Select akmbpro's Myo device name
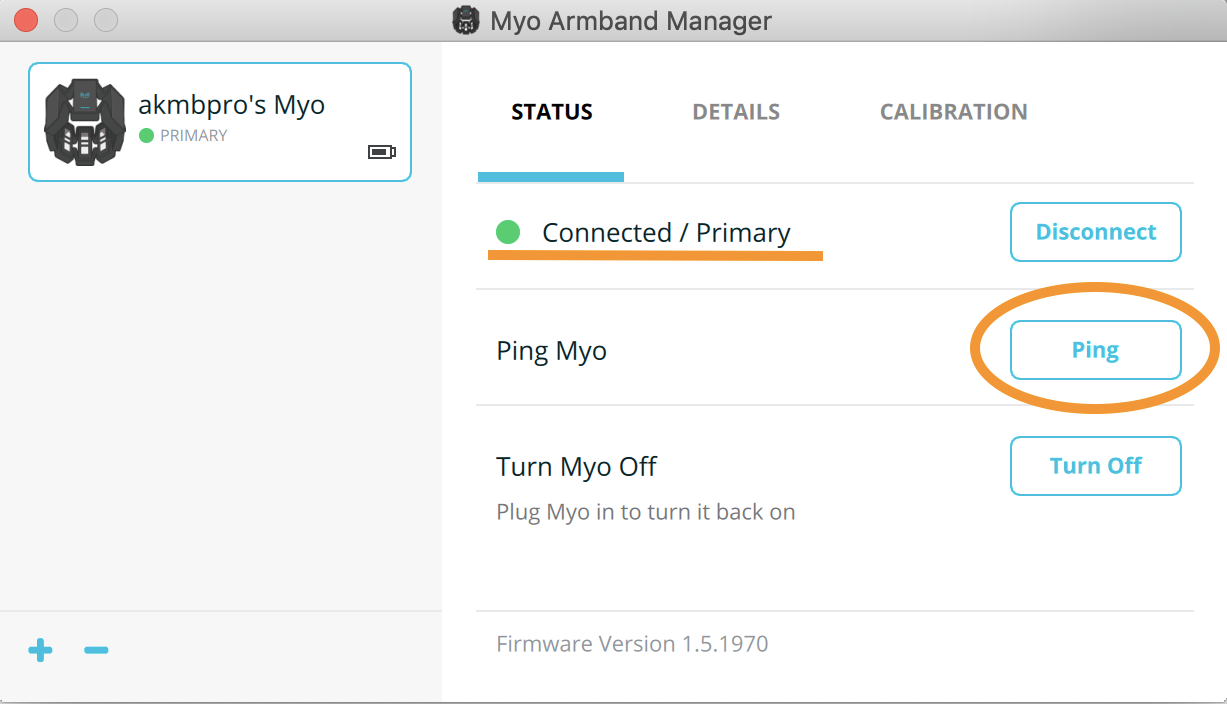Screen dimensions: 1227x704 [231, 105]
